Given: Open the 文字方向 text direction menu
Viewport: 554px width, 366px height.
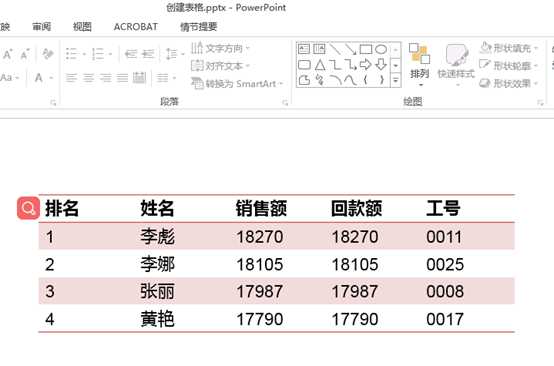Looking at the screenshot, I should click(221, 48).
